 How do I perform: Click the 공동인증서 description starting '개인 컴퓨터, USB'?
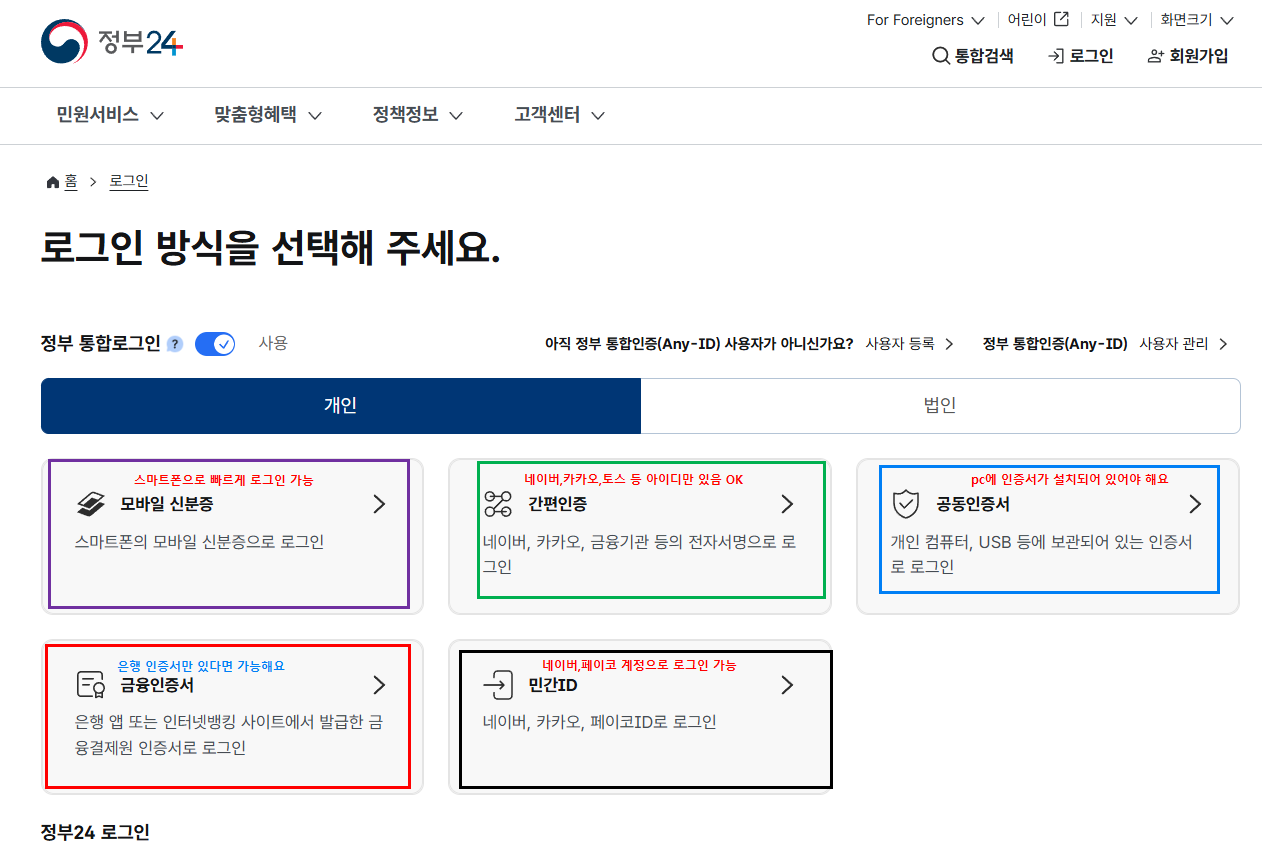tap(1042, 554)
